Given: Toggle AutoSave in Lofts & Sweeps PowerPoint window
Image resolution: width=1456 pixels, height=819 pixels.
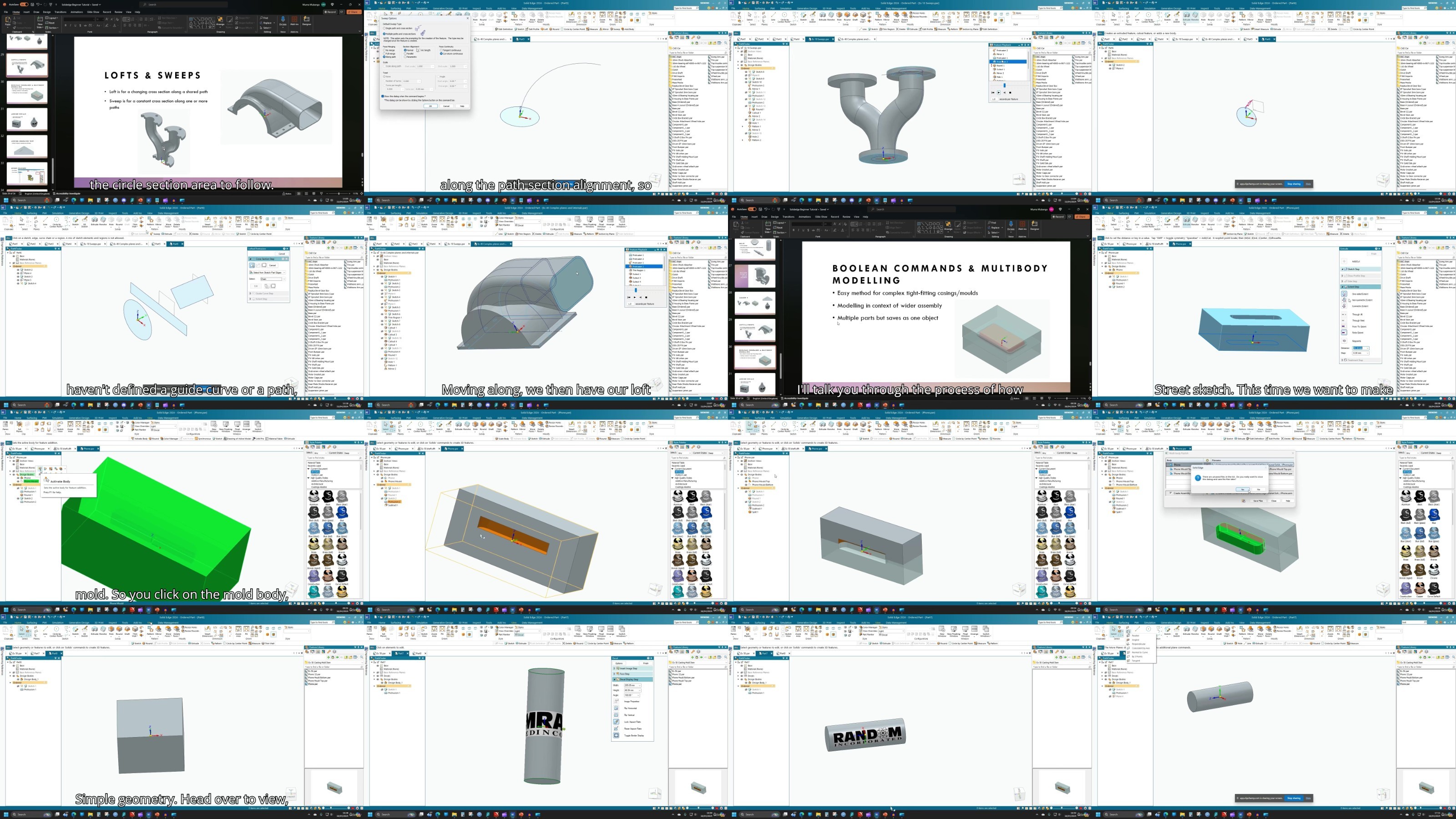Looking at the screenshot, I should pyautogui.click(x=24, y=5).
